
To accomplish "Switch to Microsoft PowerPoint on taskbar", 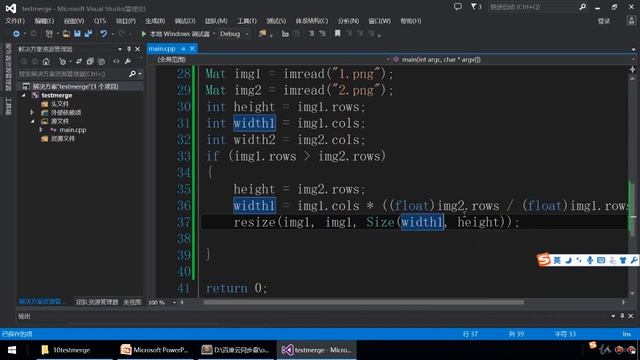I will tap(154, 350).
